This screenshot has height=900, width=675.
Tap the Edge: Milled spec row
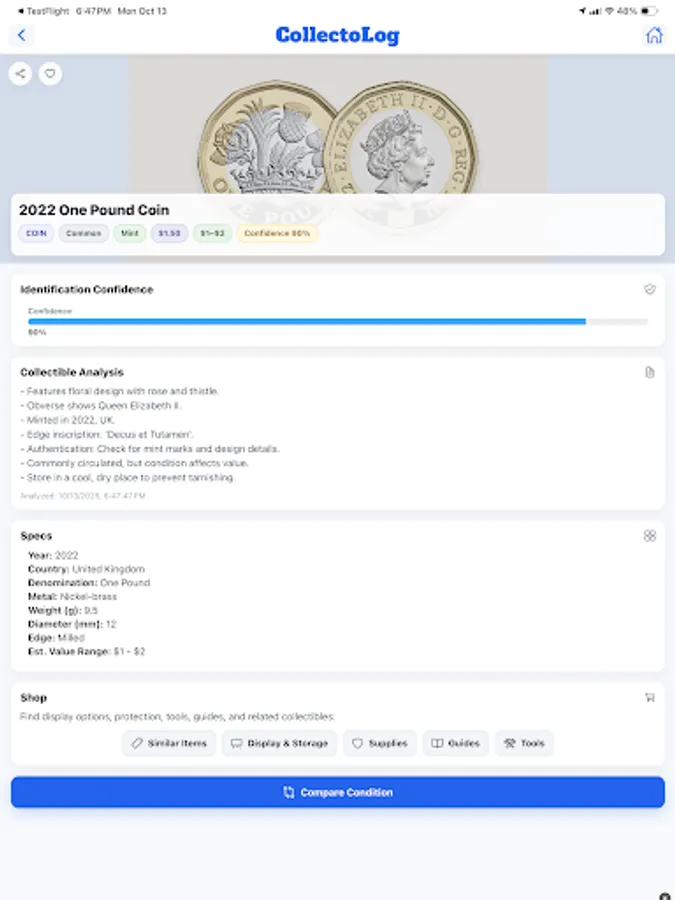click(x=56, y=638)
